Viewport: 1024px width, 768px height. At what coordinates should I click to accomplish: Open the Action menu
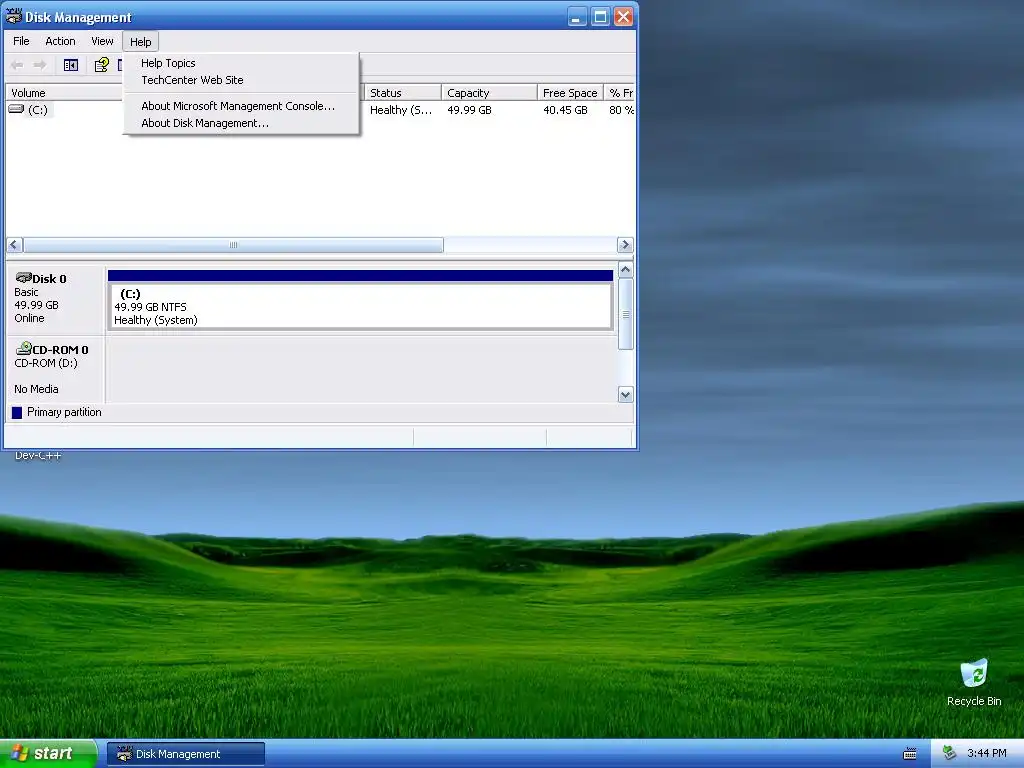pyautogui.click(x=60, y=41)
